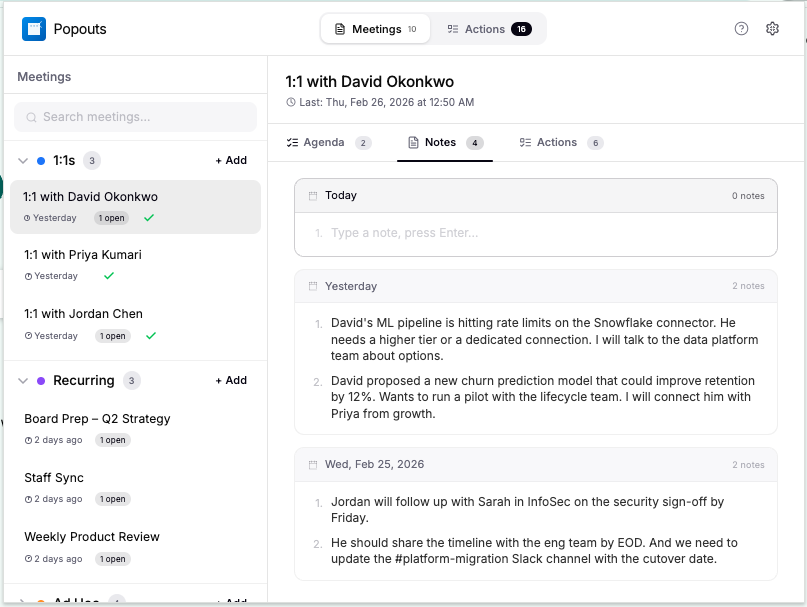807x607 pixels.
Task: Click + Add next to 1:1s
Action: tap(231, 160)
